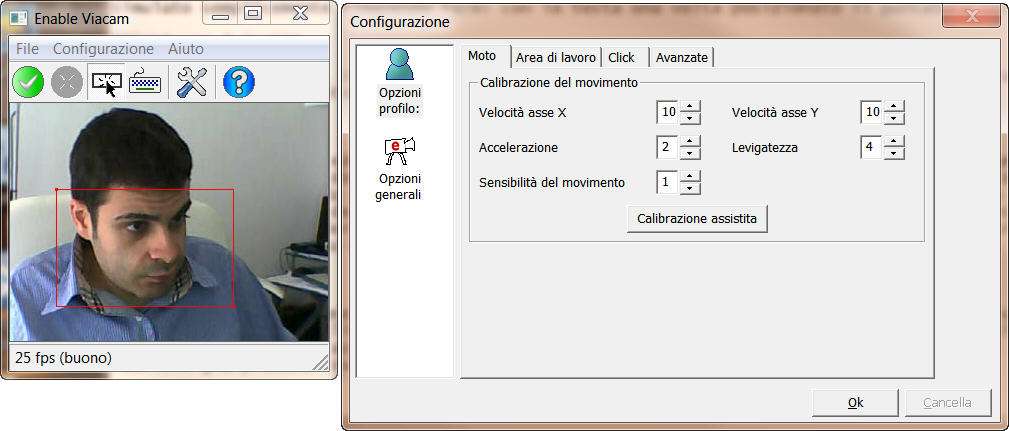Switch to the Avanzate tab
Screen dimensions: 1009x431
click(681, 57)
